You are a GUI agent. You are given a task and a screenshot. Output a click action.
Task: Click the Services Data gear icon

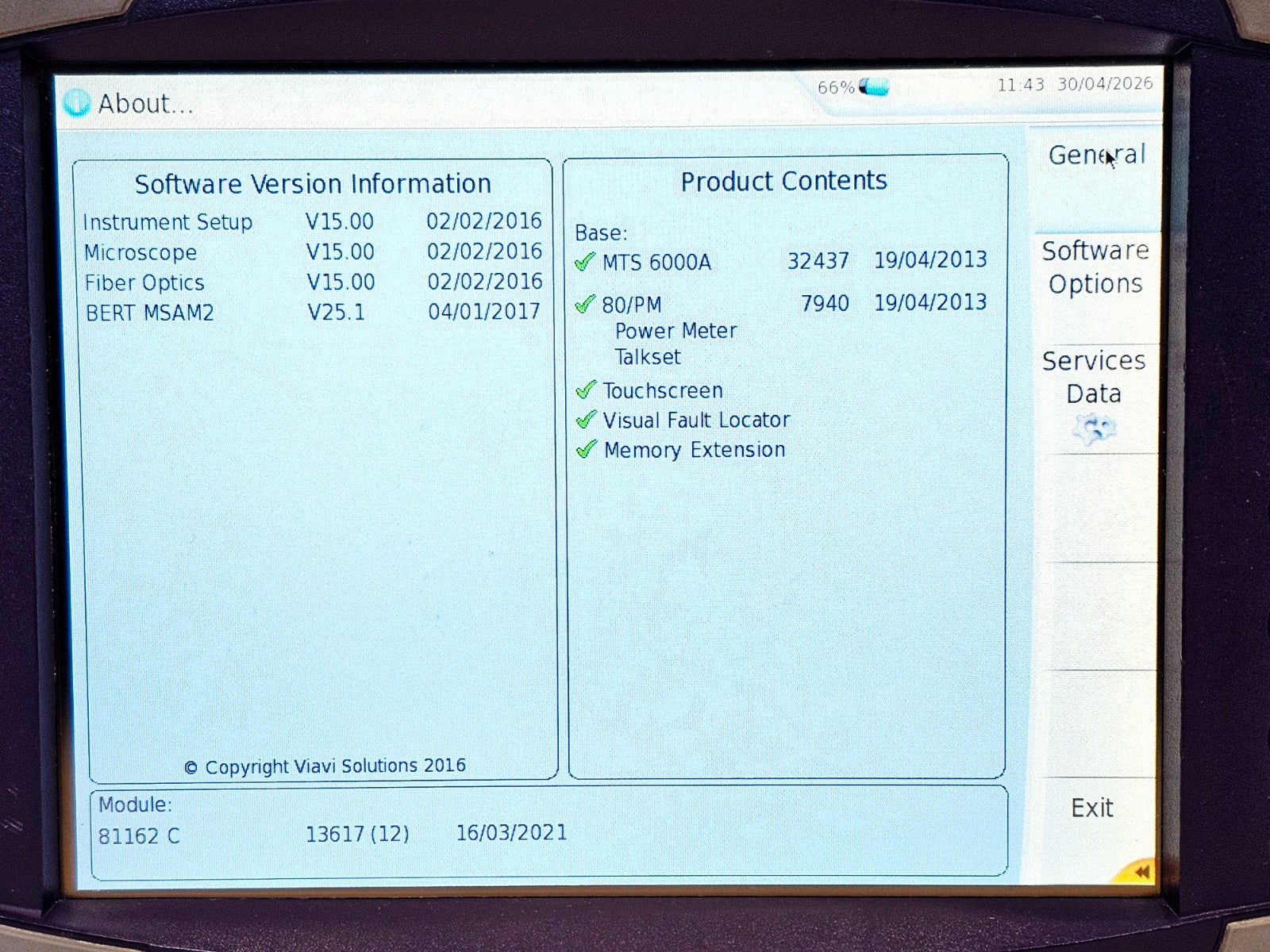coord(1094,429)
